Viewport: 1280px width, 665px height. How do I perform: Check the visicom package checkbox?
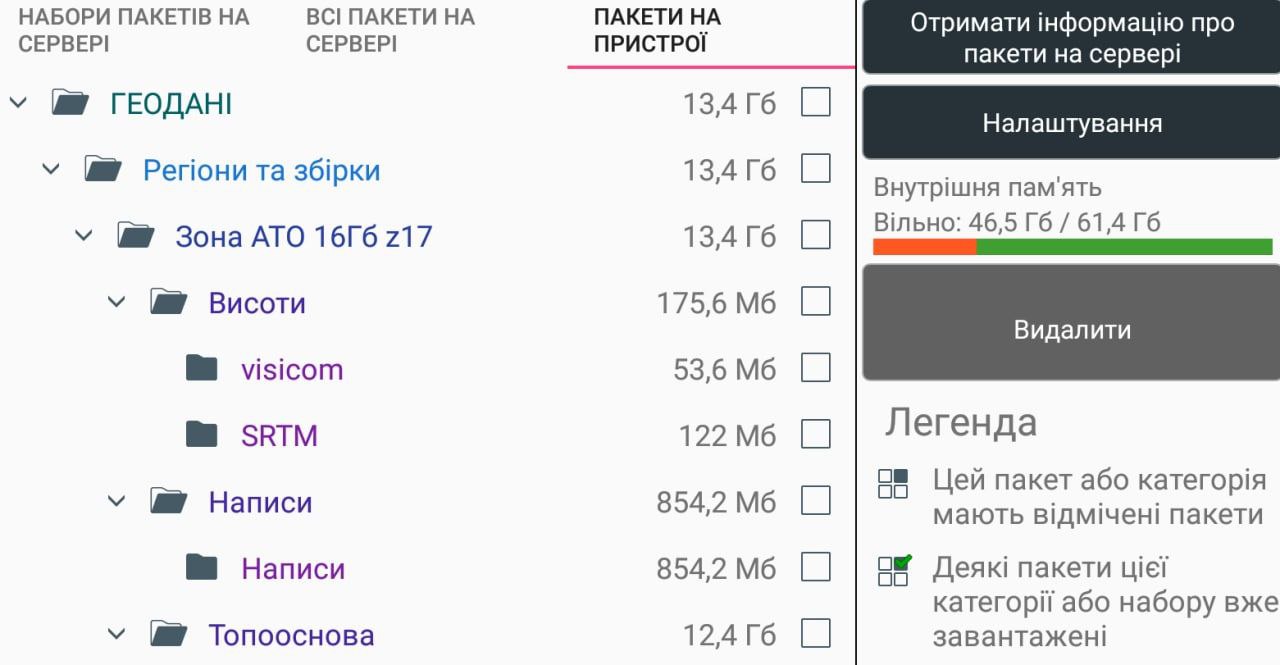click(816, 368)
